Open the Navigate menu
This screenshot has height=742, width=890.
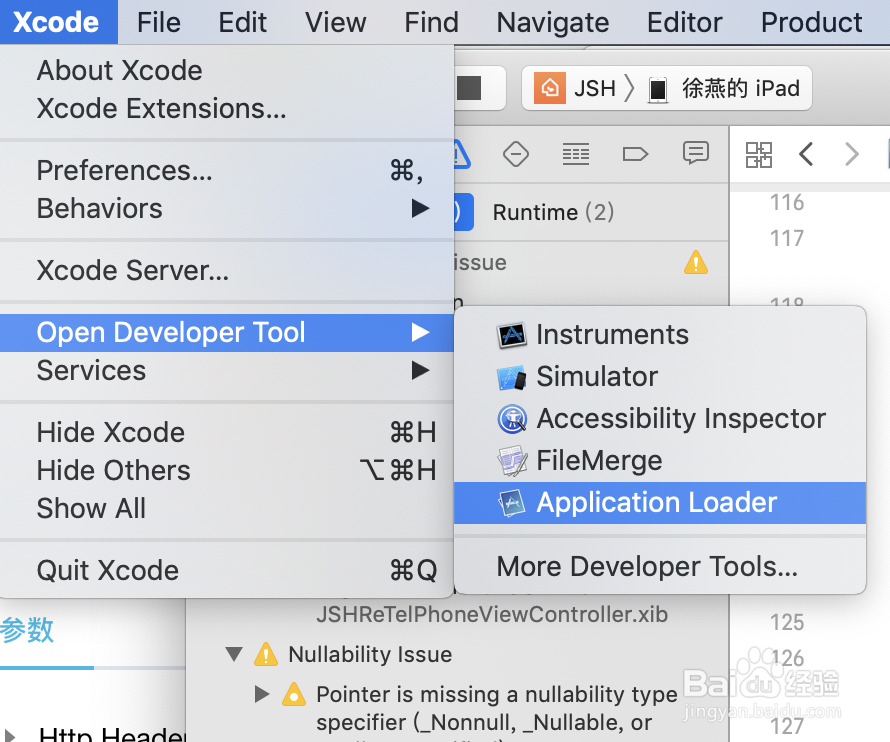pos(552,22)
